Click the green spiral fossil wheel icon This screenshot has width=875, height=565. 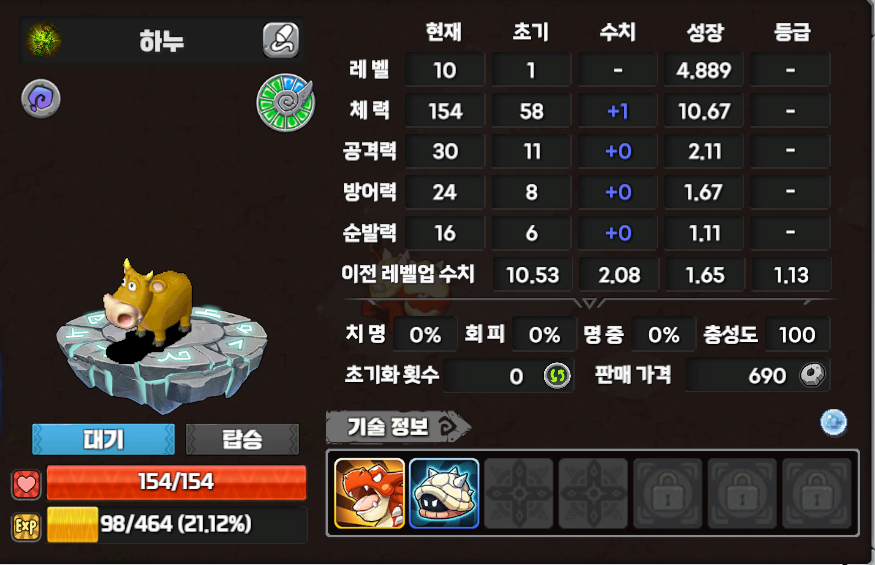coord(285,103)
